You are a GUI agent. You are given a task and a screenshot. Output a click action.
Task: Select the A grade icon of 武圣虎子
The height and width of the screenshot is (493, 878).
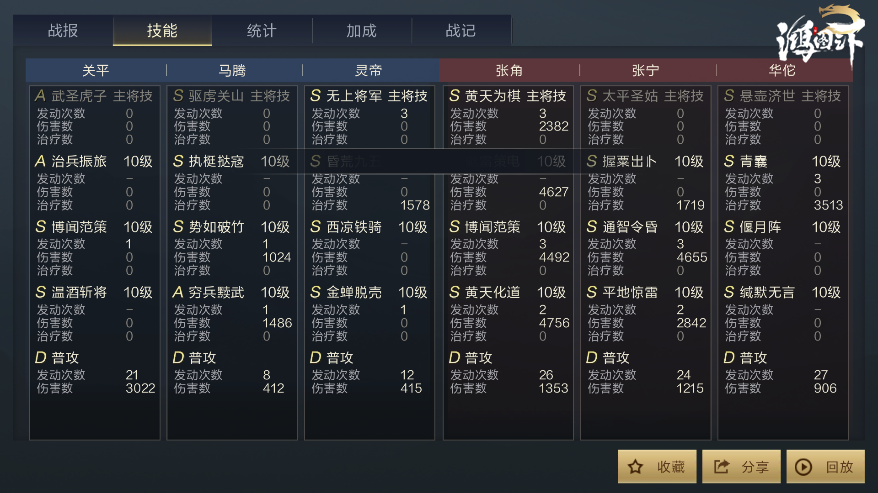40,96
